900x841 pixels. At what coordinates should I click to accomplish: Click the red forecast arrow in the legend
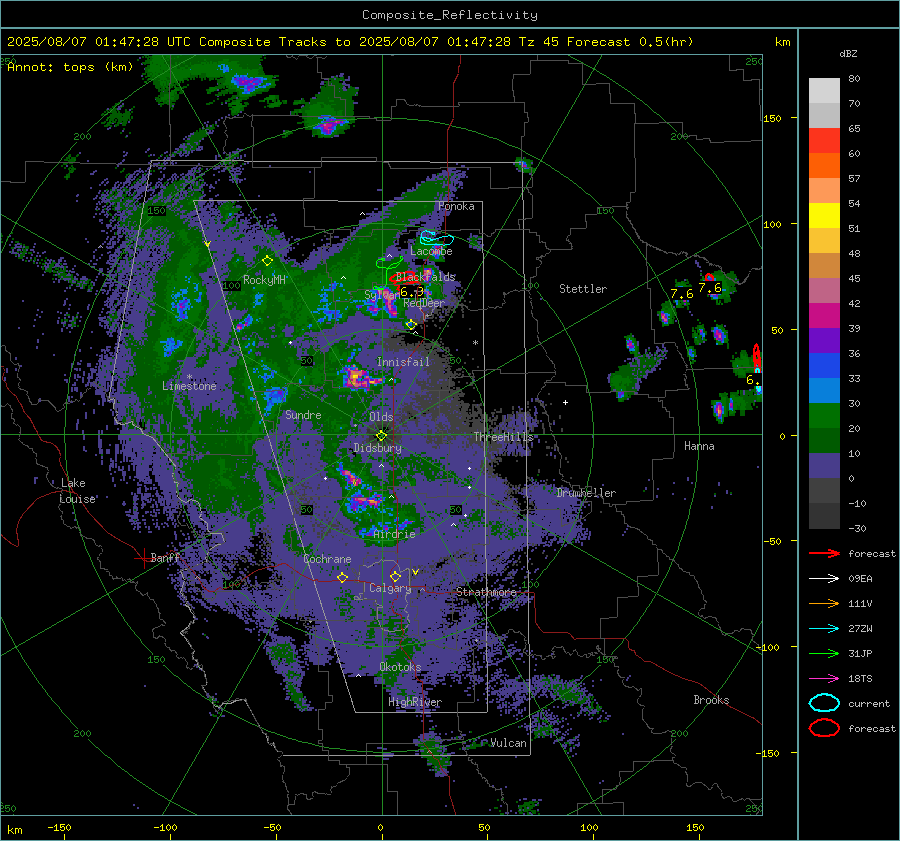(824, 553)
